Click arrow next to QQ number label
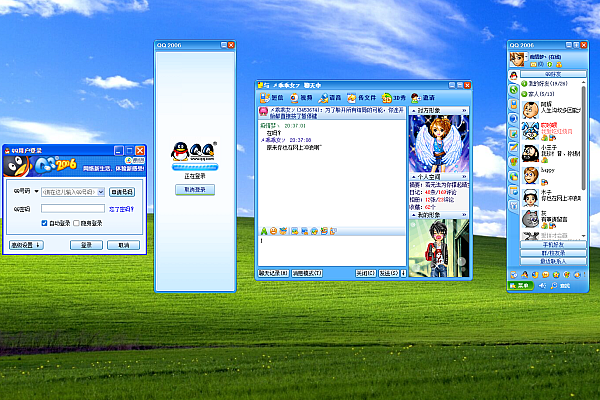This screenshot has height=400, width=600. [36, 191]
